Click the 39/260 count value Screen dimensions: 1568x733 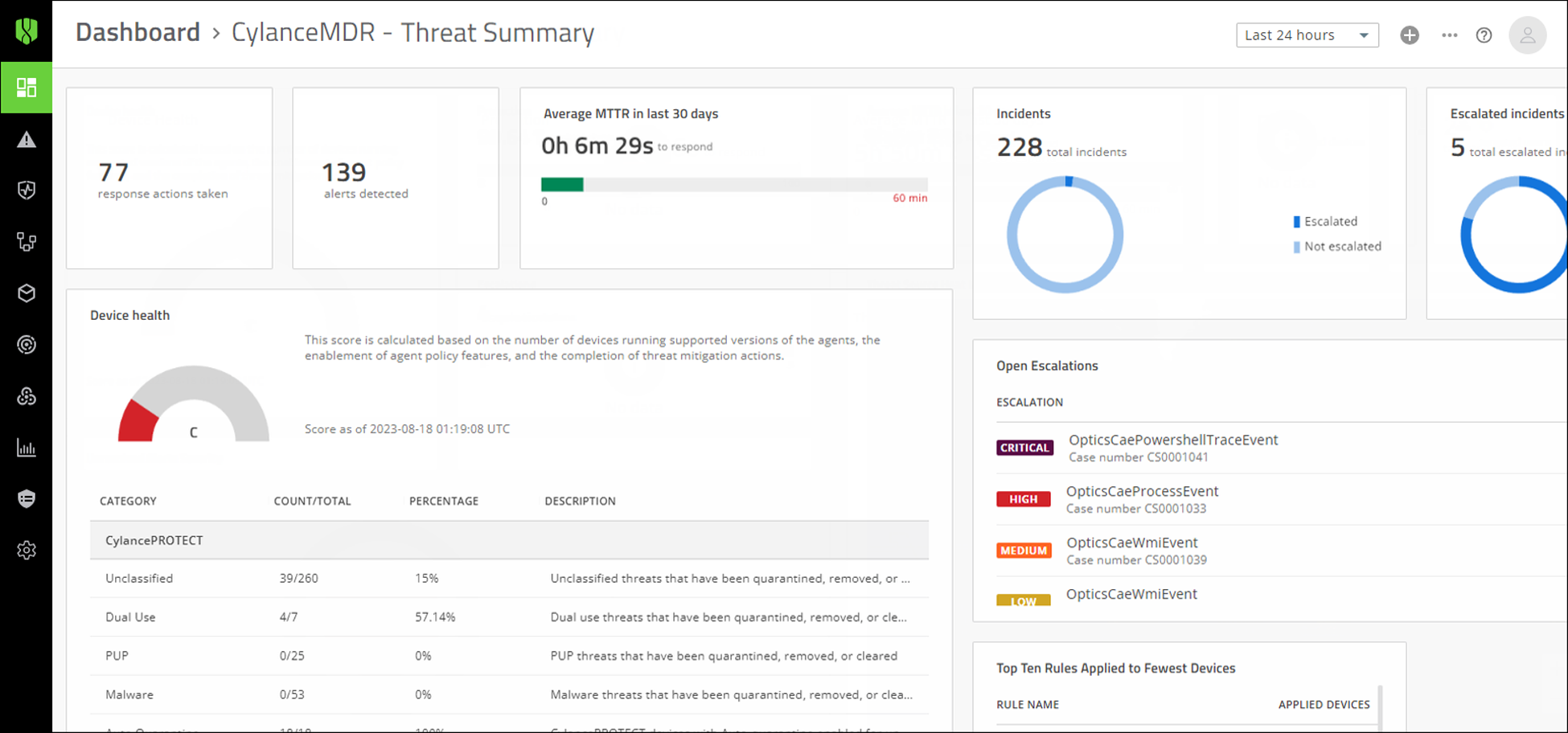[x=298, y=579]
